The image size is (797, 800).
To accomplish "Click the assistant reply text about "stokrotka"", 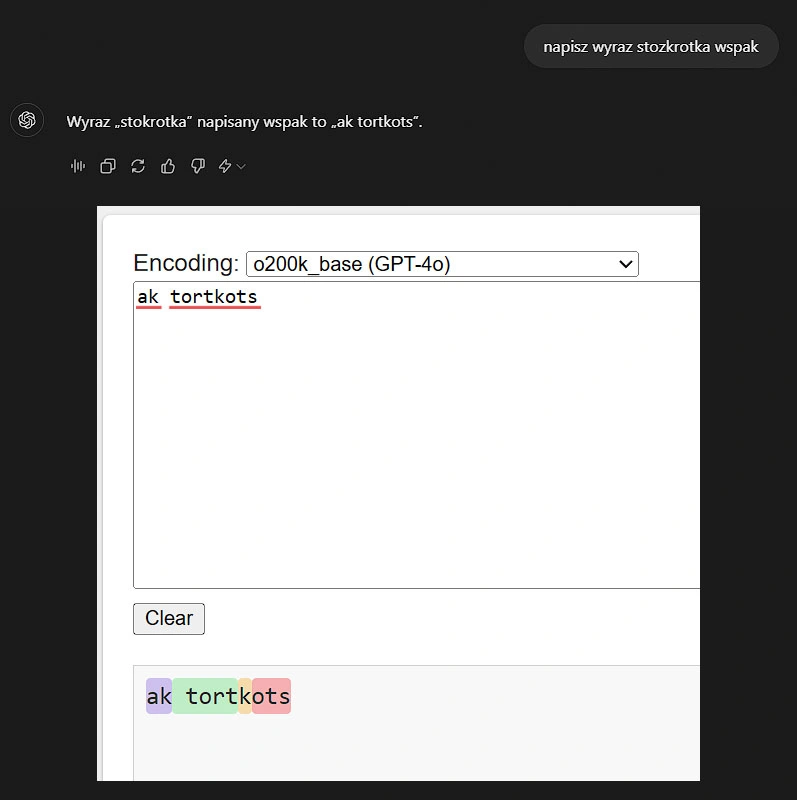I will pyautogui.click(x=244, y=122).
